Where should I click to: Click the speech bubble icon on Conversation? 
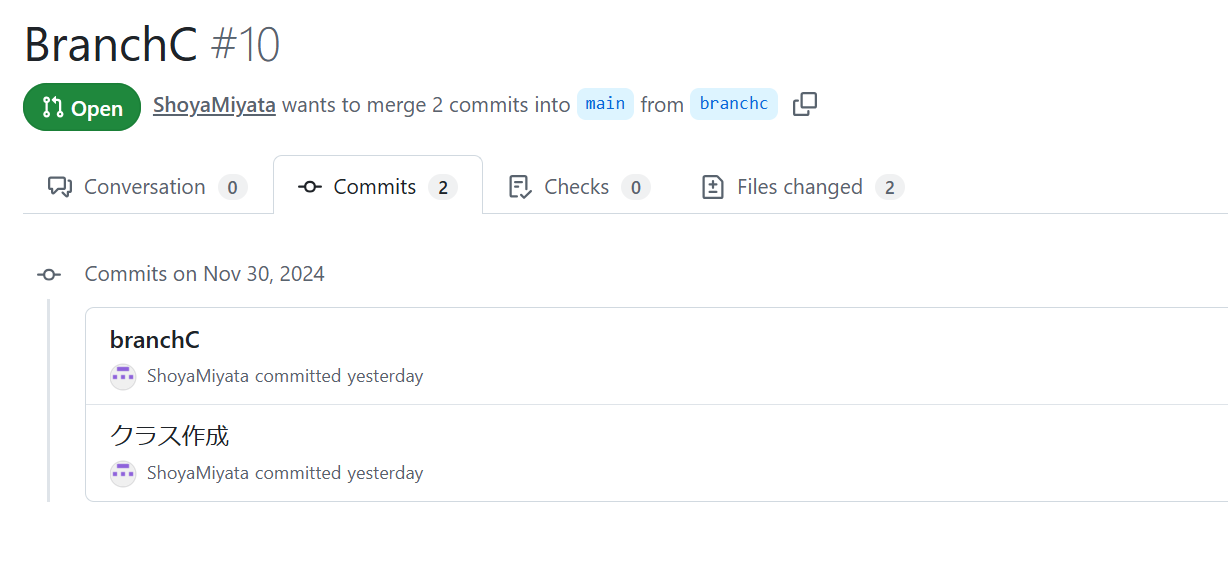tap(60, 187)
